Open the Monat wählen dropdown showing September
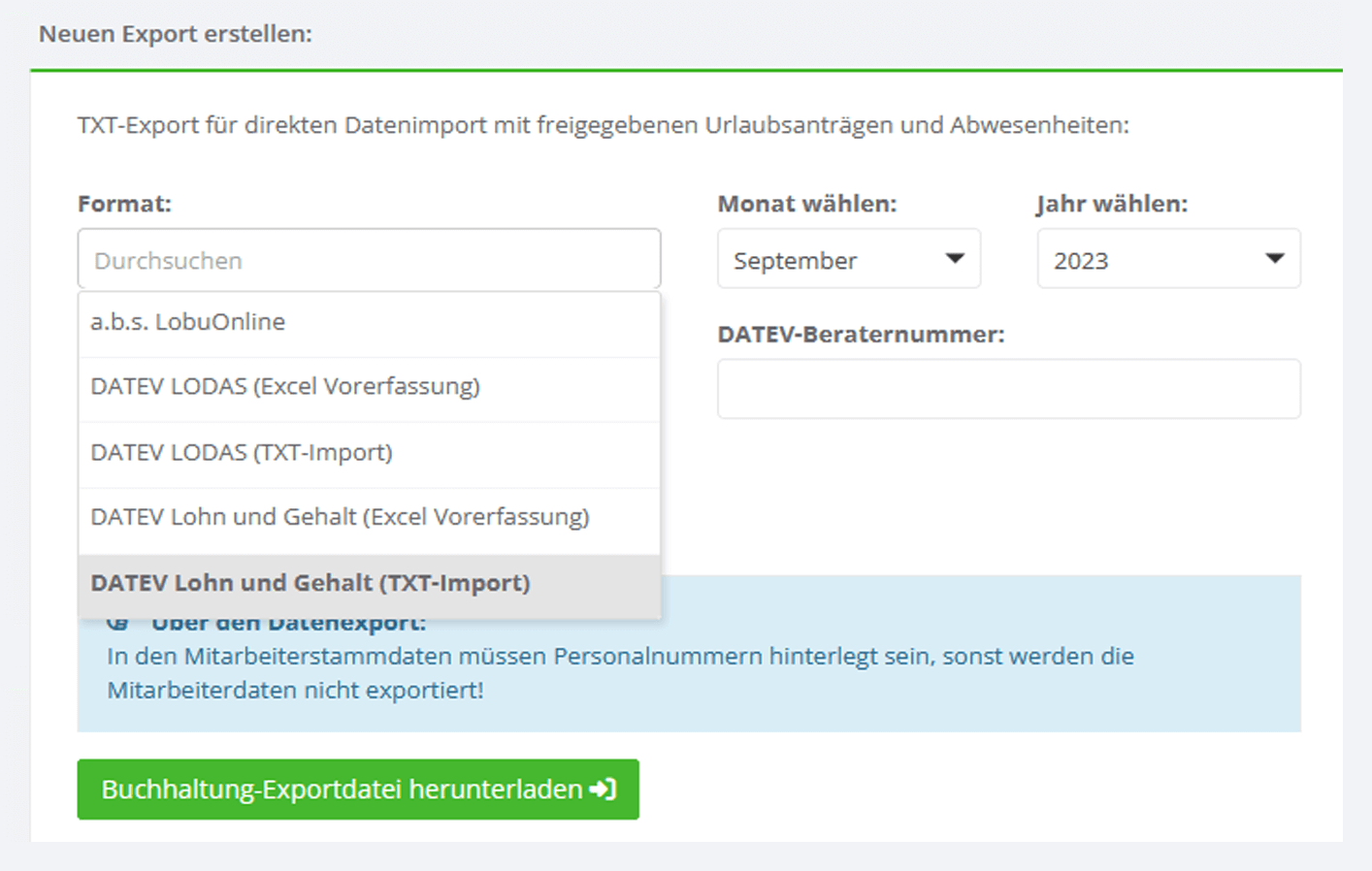This screenshot has height=871, width=1372. (x=849, y=259)
